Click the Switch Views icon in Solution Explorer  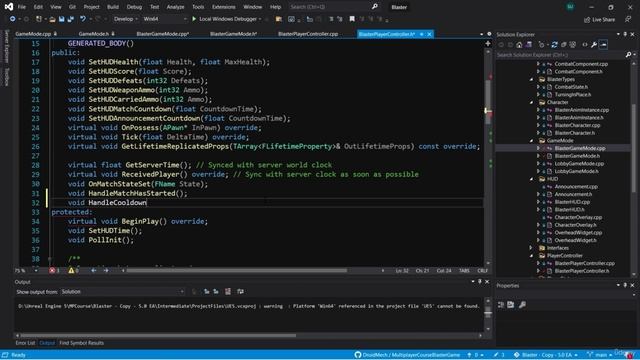[529, 44]
